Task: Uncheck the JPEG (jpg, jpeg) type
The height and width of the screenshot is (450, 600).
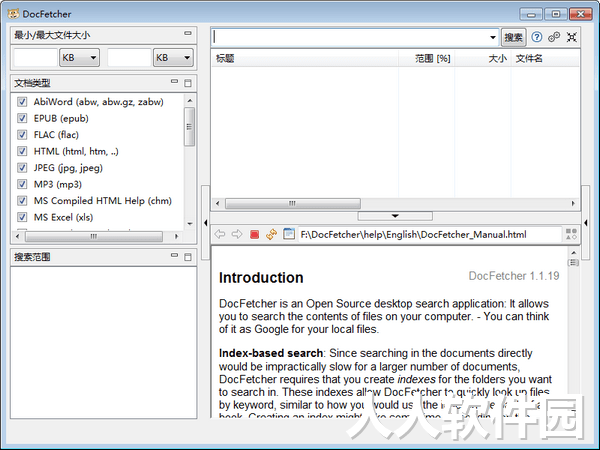Action: click(22, 167)
